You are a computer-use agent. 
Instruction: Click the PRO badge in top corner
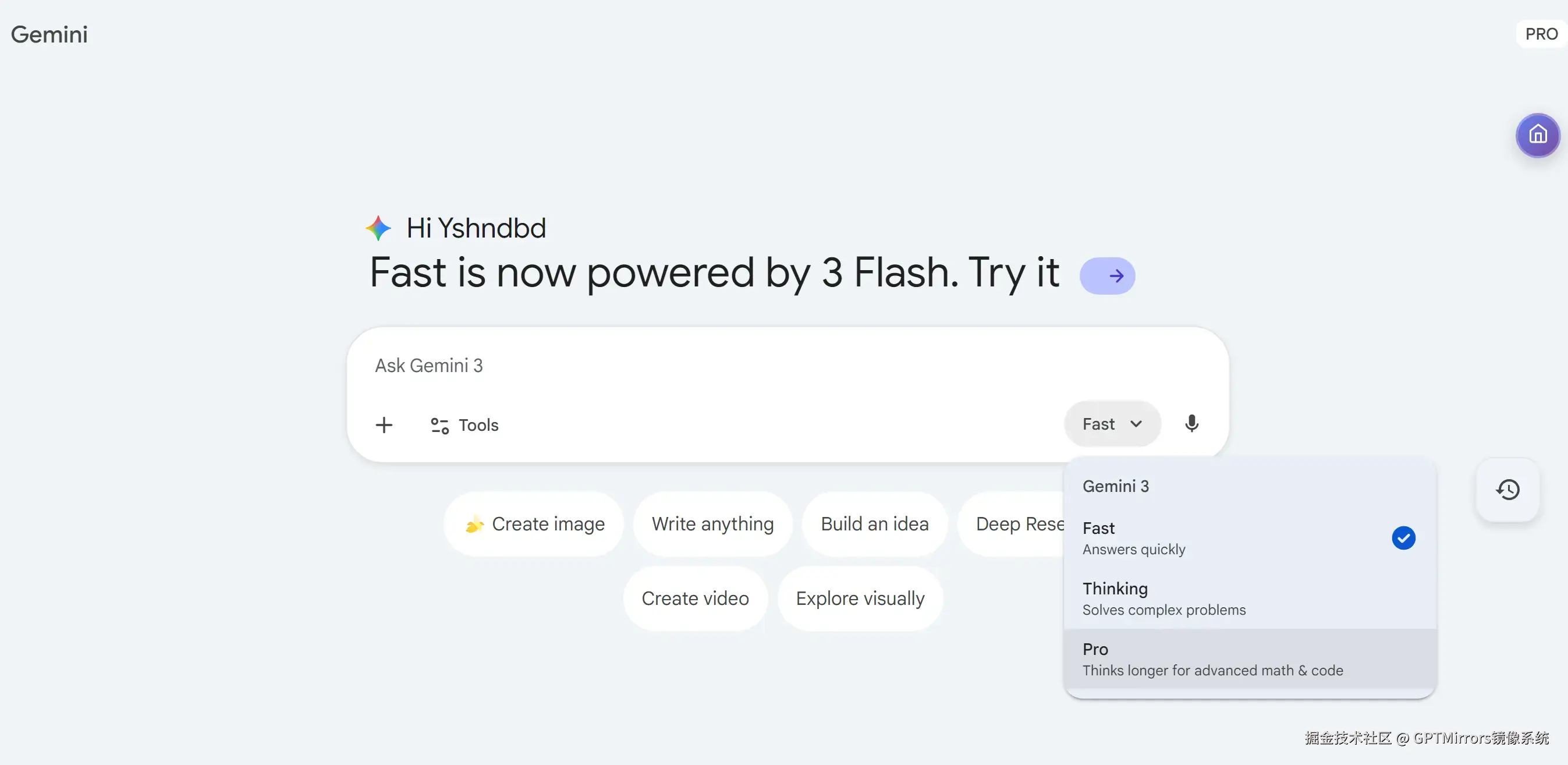coord(1540,34)
